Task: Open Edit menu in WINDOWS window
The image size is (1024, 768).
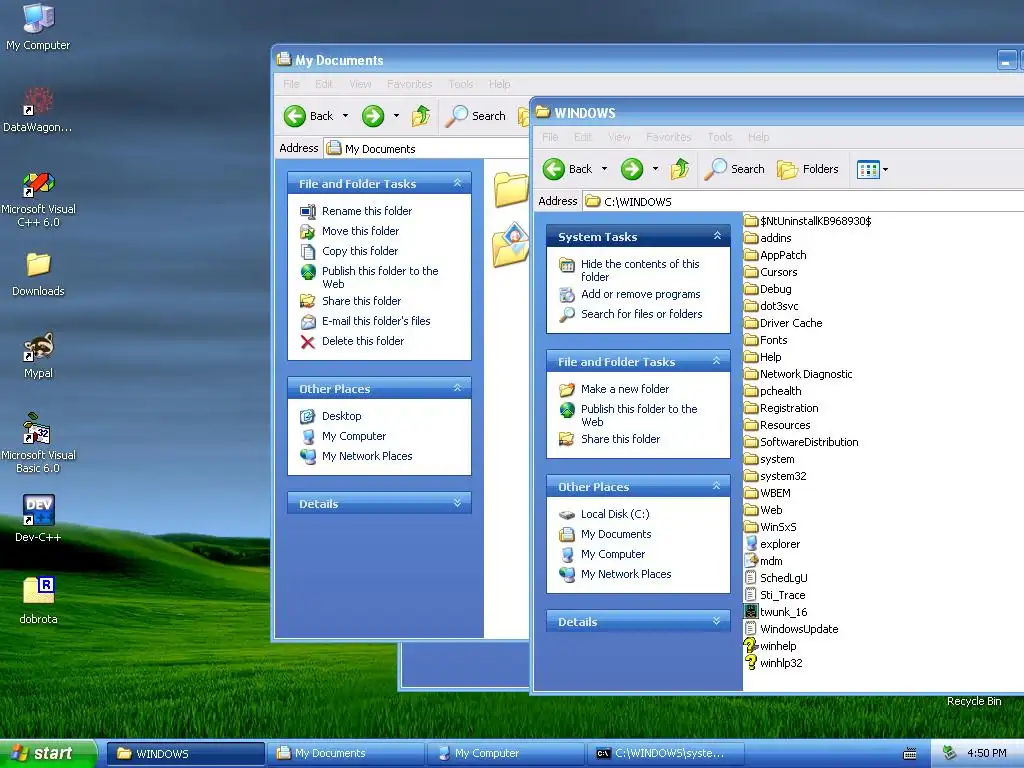Action: (x=583, y=137)
